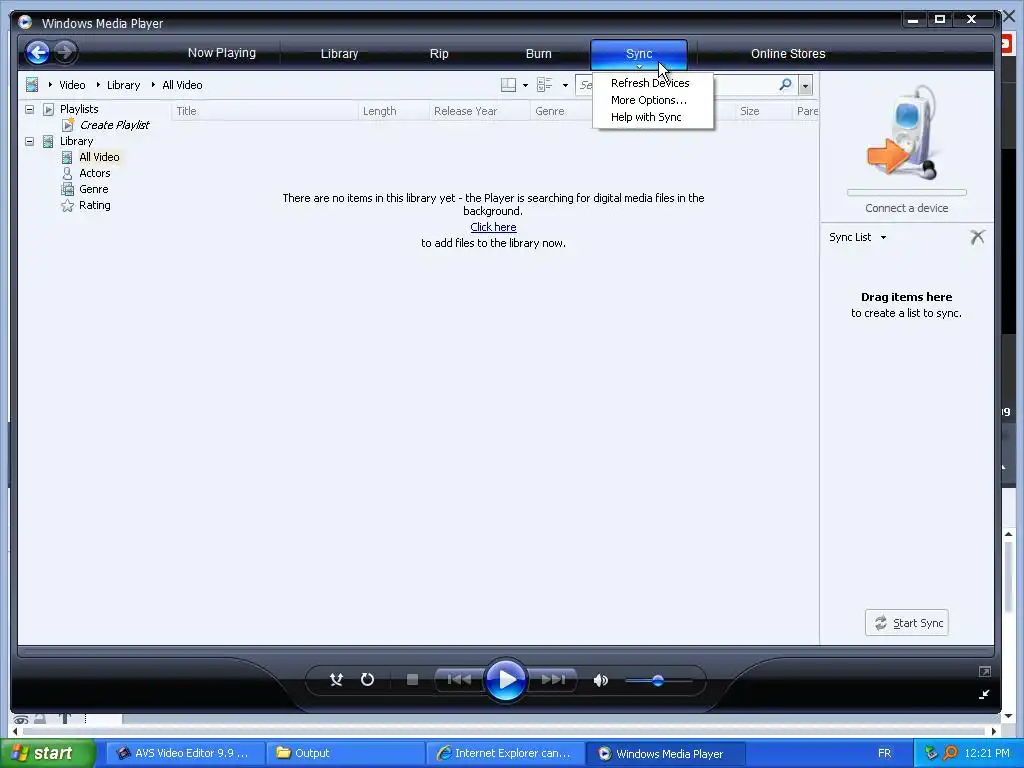The width and height of the screenshot is (1024, 768).
Task: Expand the Library breadcrumb arrow
Action: point(98,84)
